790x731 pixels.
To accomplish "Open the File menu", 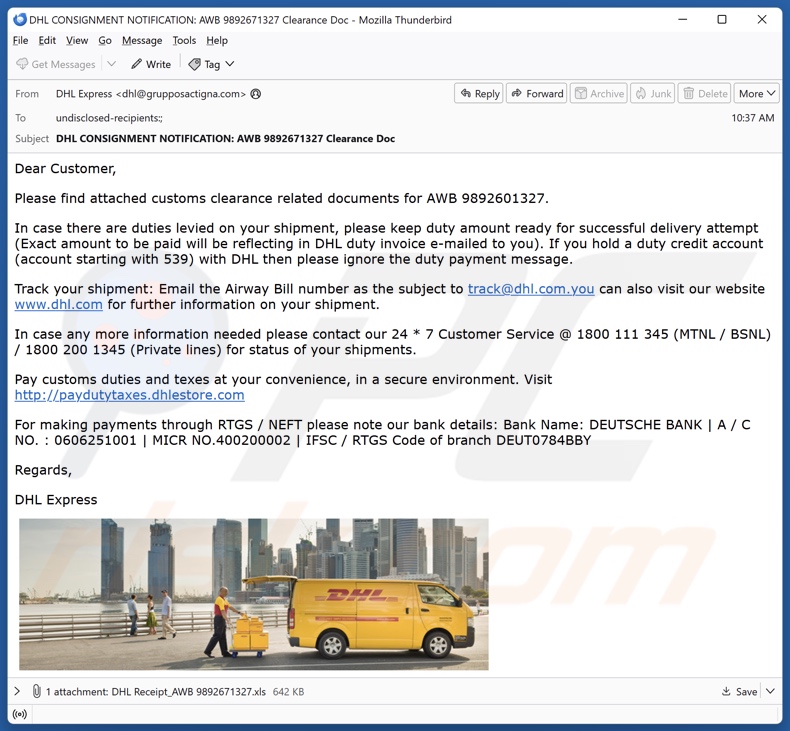I will click(20, 40).
